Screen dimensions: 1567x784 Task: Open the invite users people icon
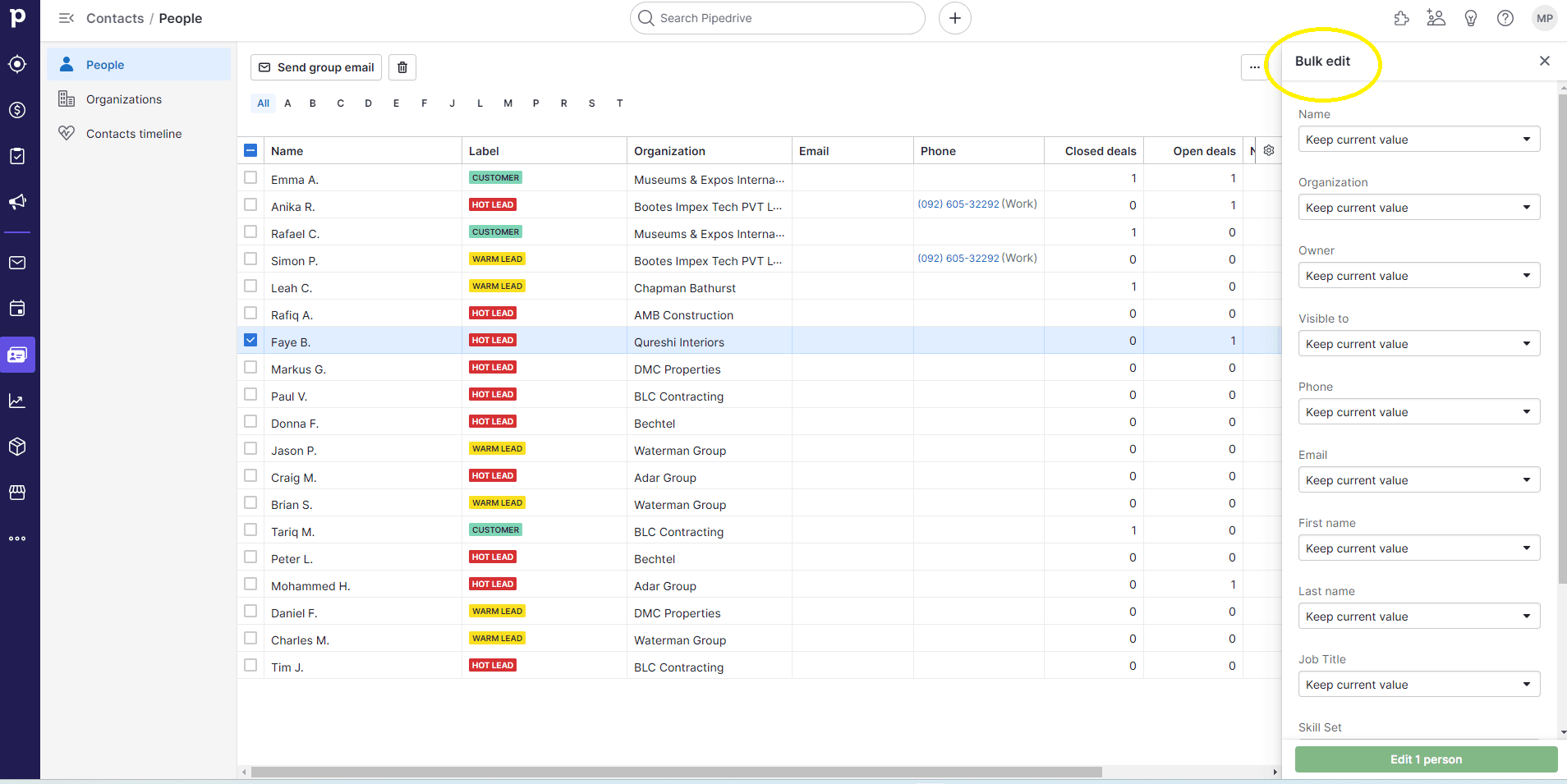pos(1436,18)
